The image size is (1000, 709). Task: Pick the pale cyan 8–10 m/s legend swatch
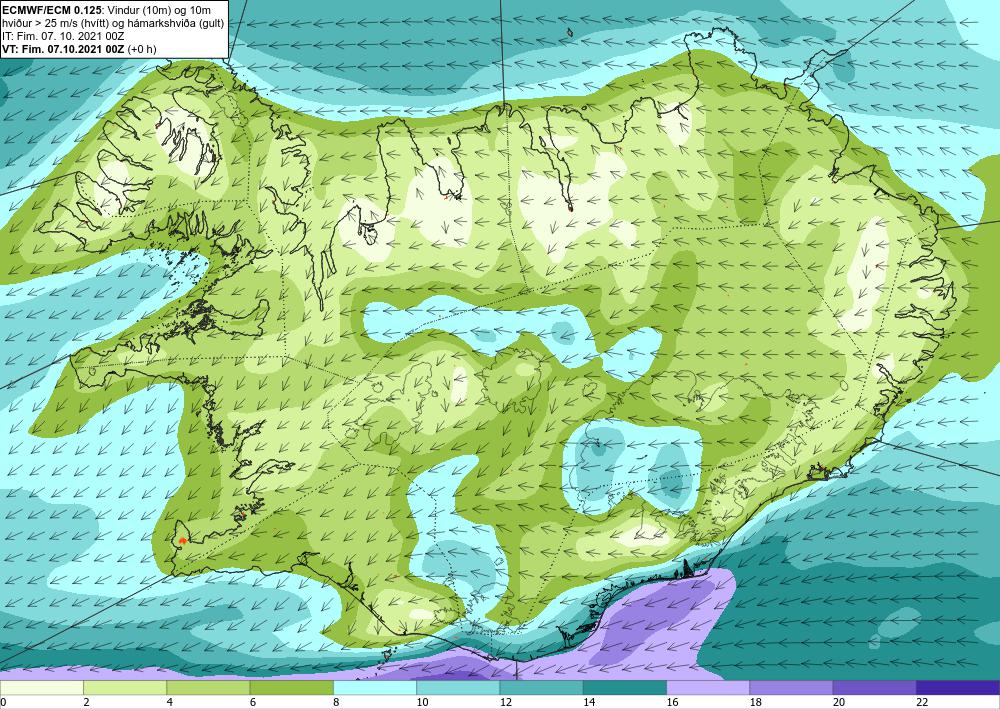375,688
